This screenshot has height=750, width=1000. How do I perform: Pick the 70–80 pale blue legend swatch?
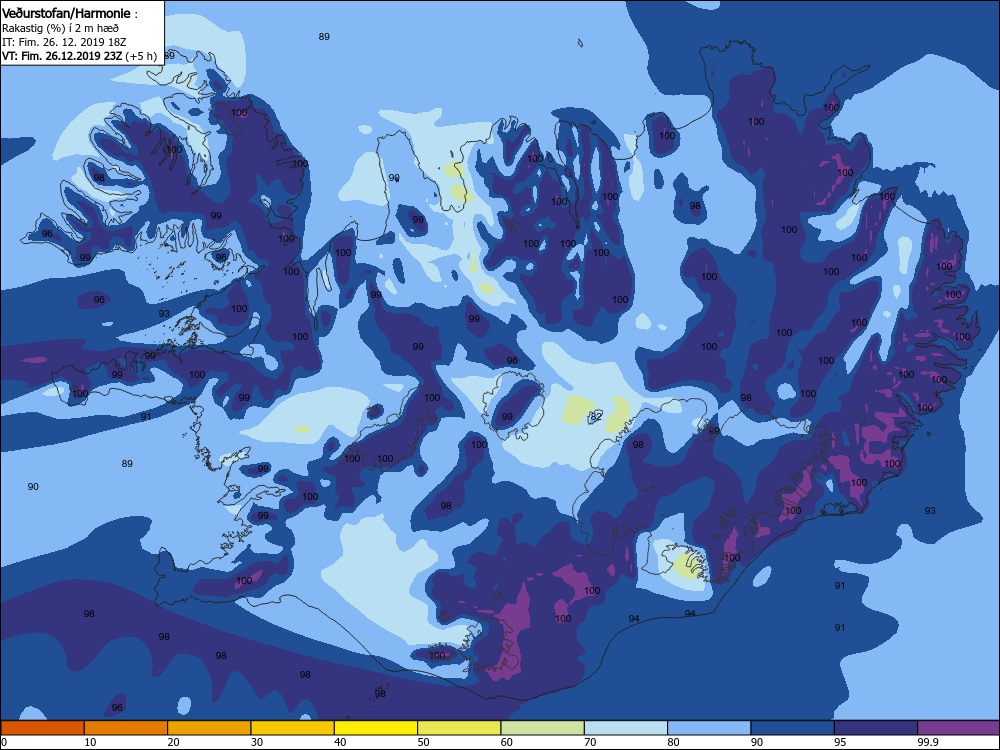tap(626, 728)
